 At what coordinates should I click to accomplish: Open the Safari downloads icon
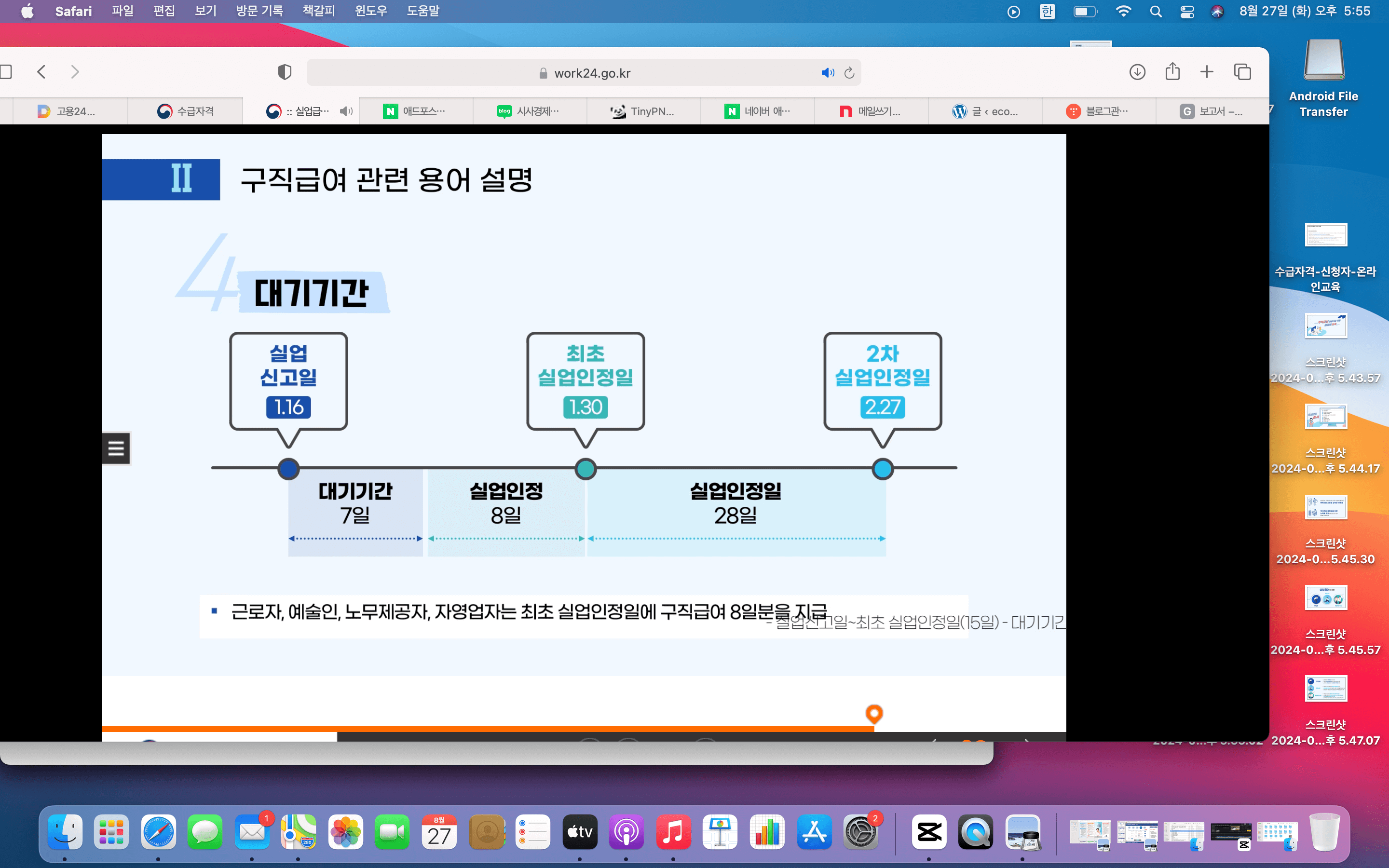pos(1137,72)
